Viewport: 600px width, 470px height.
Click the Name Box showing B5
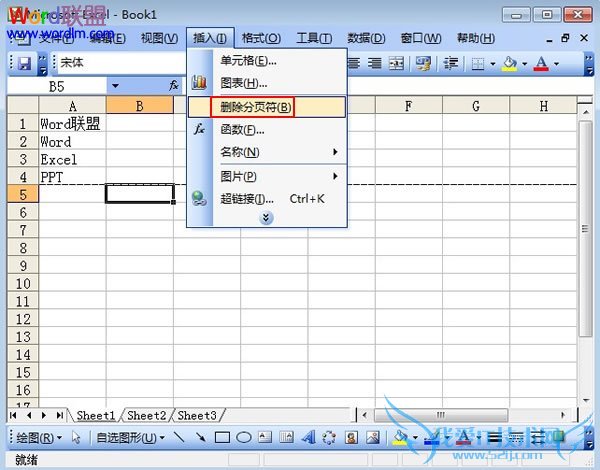[57, 86]
